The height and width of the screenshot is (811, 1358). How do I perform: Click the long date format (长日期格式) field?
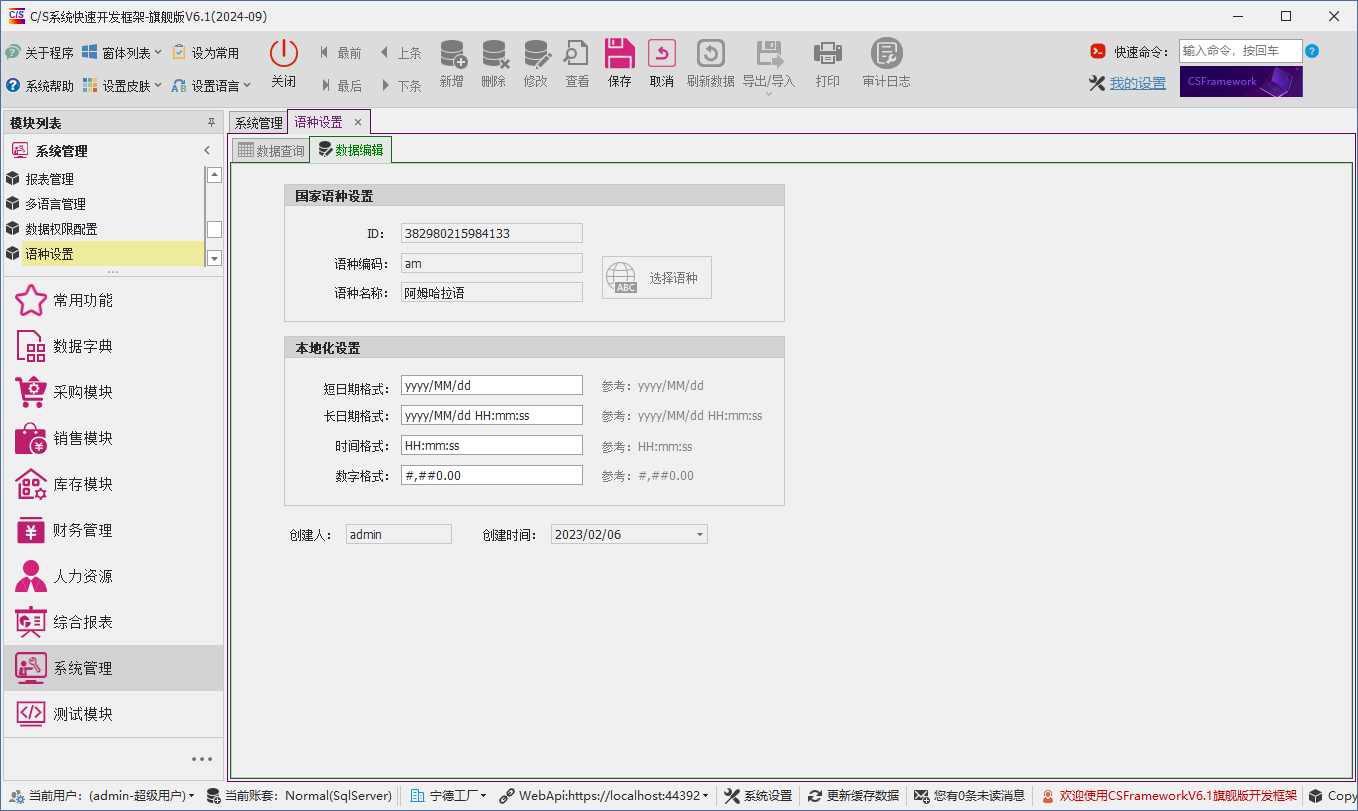click(x=492, y=416)
